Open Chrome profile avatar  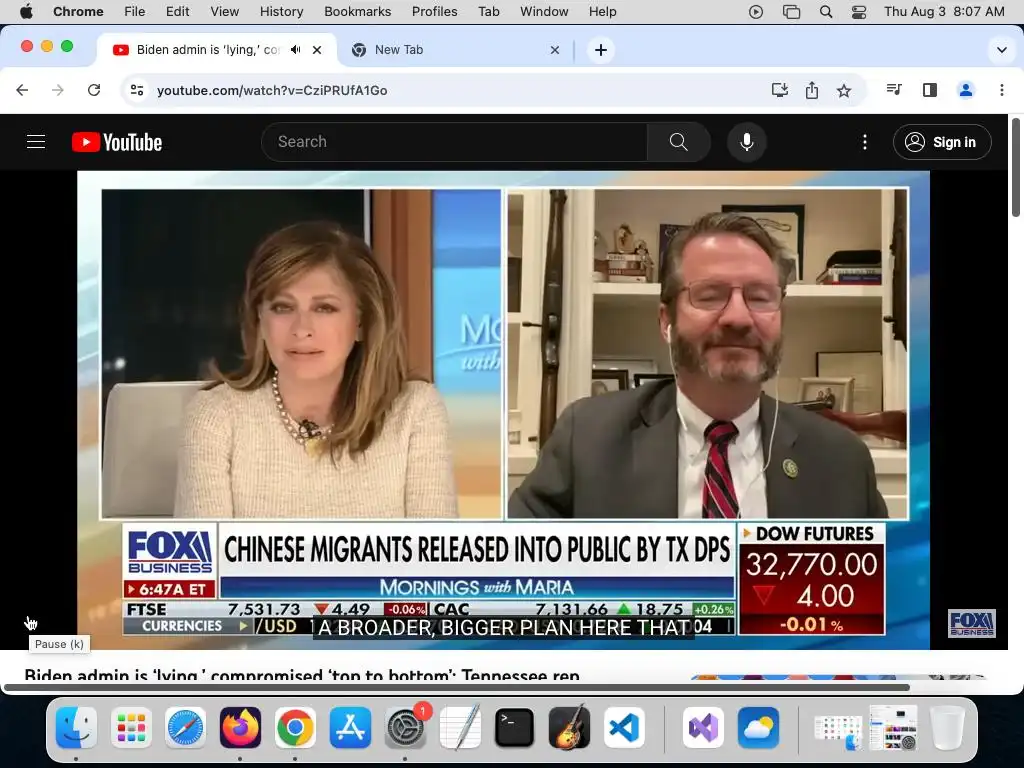click(966, 90)
